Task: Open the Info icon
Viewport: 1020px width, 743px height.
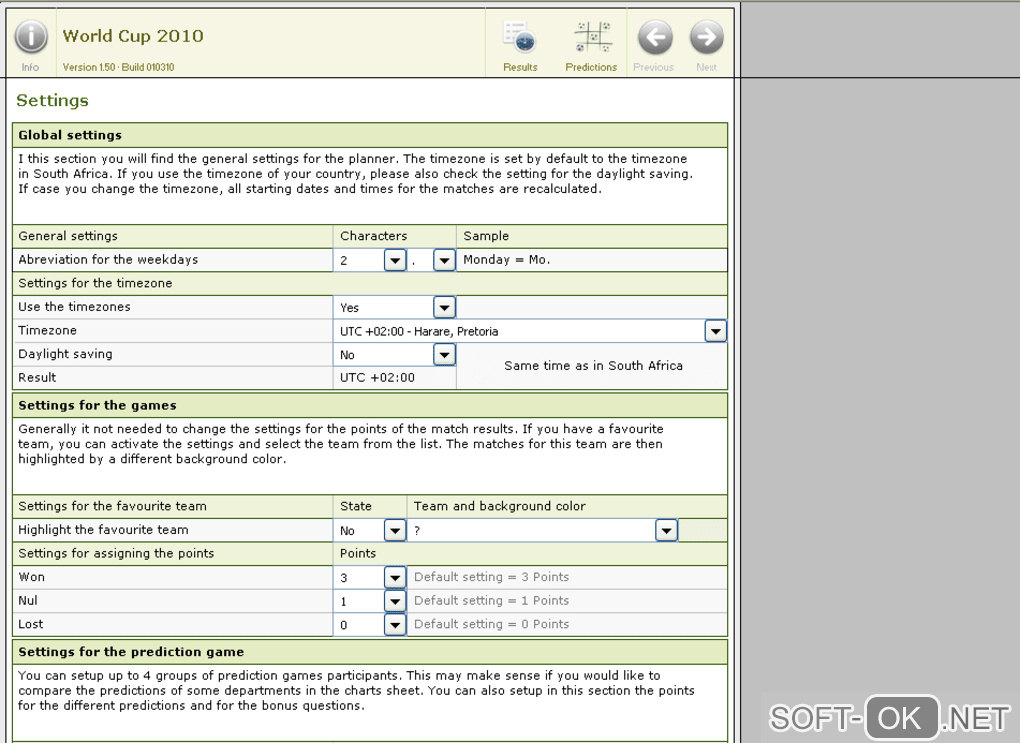Action: (x=31, y=36)
